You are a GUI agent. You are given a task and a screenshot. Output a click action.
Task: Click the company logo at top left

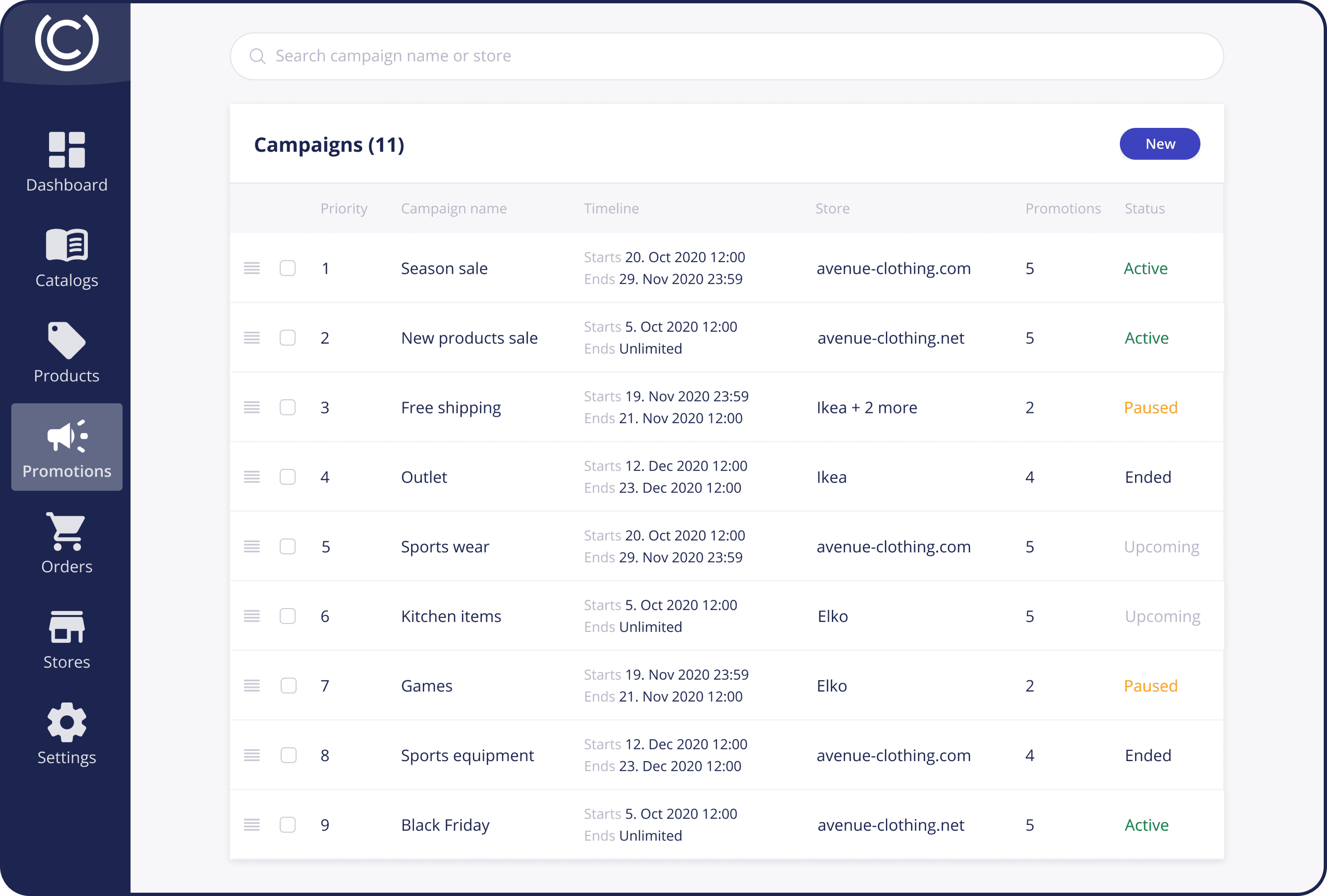67,41
